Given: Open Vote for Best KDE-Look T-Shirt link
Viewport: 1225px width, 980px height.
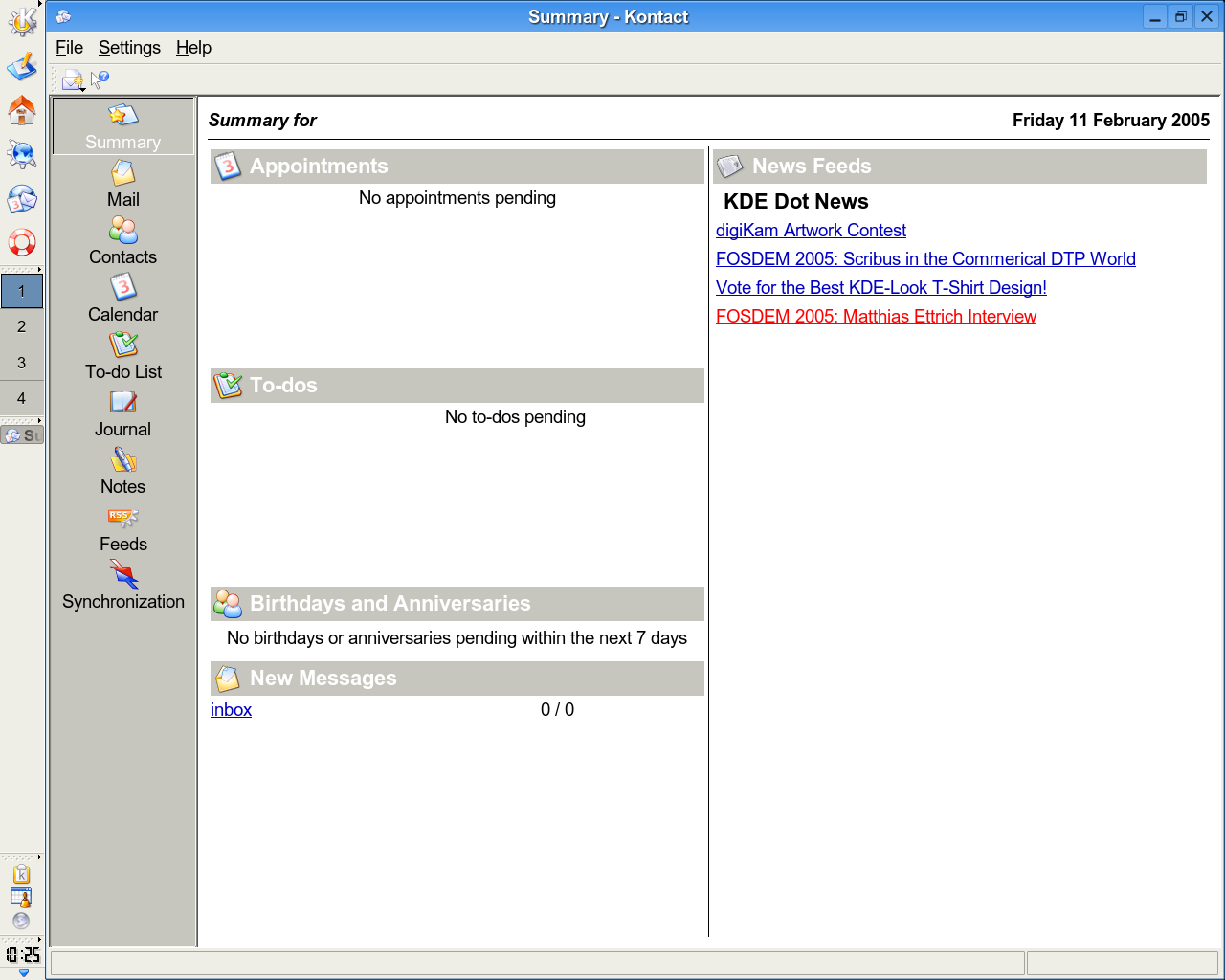Looking at the screenshot, I should click(881, 287).
